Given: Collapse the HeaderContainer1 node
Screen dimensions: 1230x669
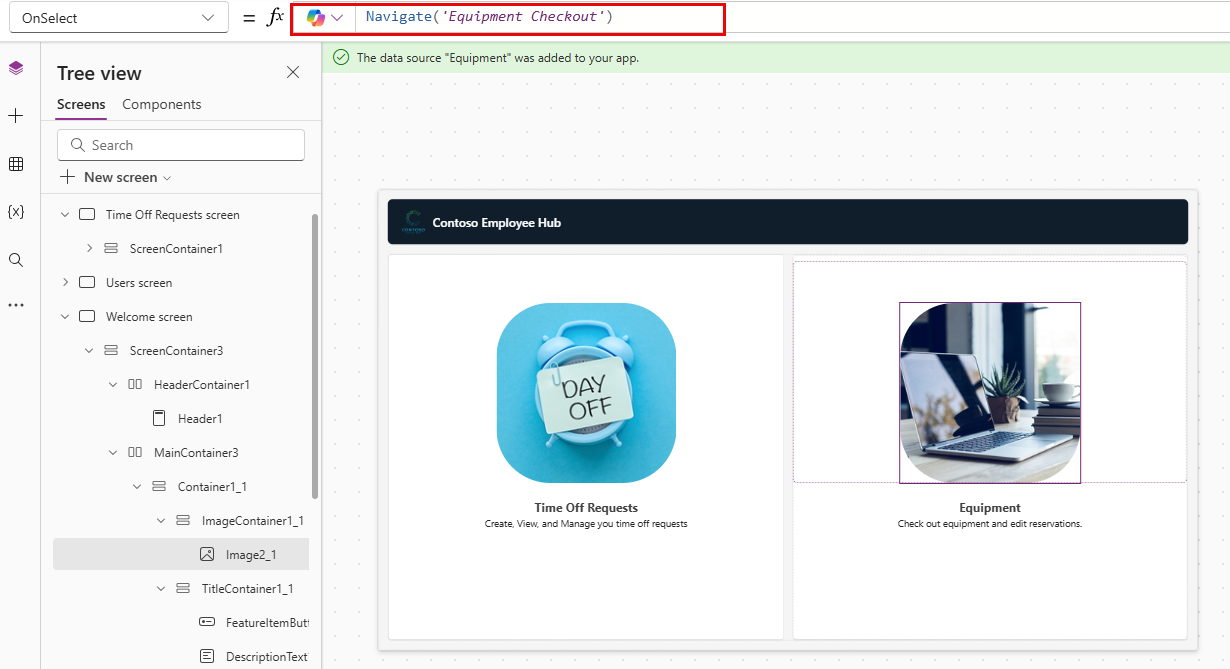Looking at the screenshot, I should pos(113,385).
